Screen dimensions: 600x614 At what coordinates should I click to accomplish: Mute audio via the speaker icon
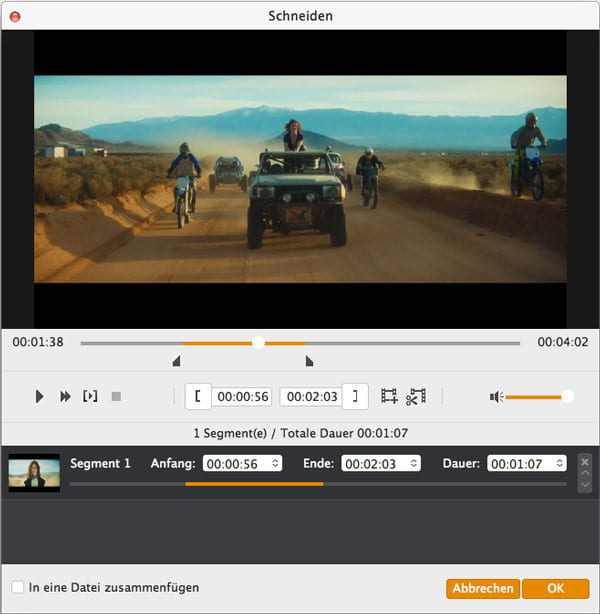496,397
